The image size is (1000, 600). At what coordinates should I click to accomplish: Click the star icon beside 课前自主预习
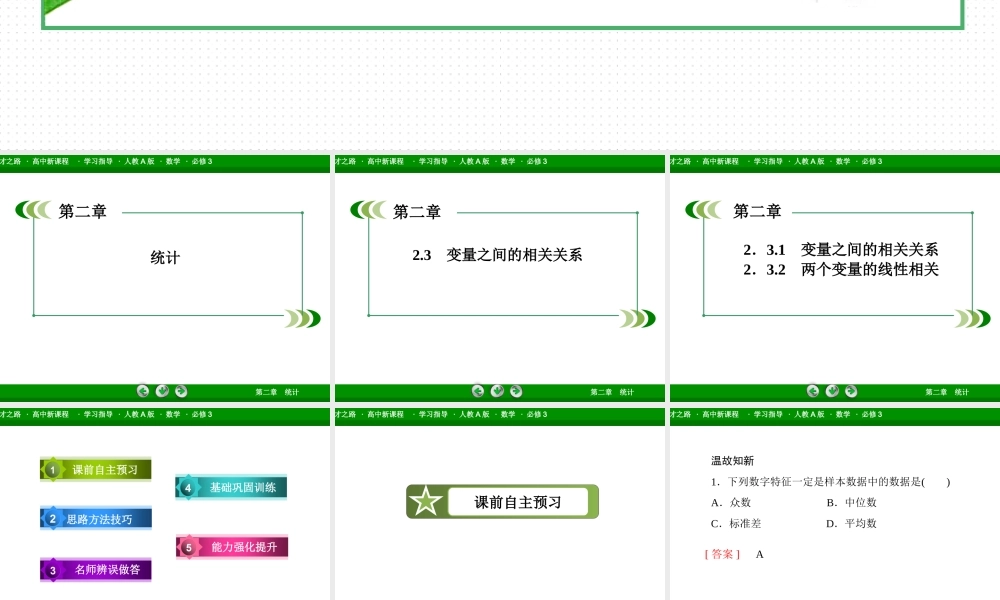(428, 501)
